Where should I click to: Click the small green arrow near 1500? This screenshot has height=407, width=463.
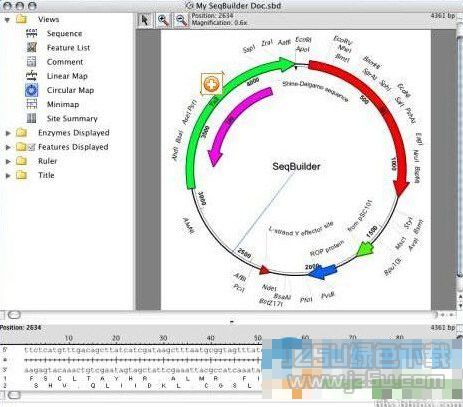pyautogui.click(x=366, y=249)
